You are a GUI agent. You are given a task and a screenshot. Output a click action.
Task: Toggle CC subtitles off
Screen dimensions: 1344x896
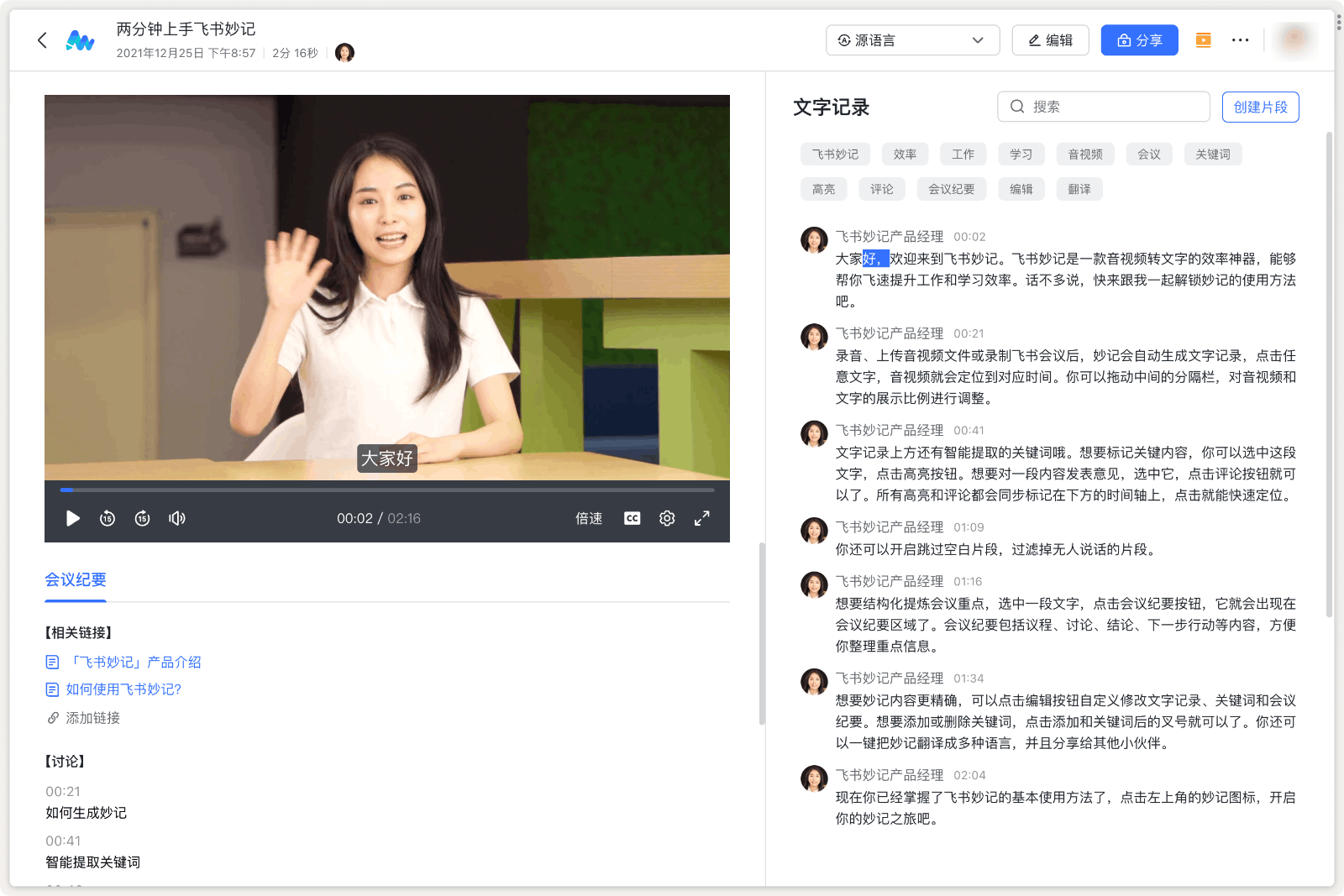point(631,518)
